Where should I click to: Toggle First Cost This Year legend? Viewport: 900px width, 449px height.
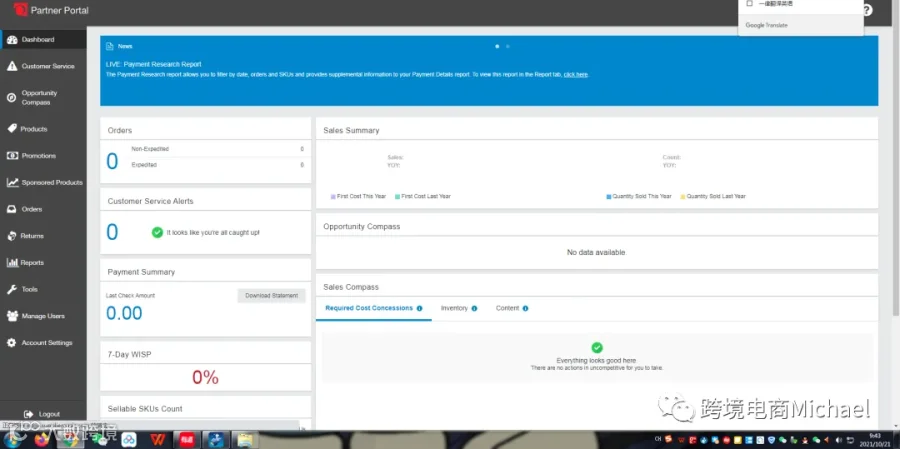pyautogui.click(x=359, y=196)
